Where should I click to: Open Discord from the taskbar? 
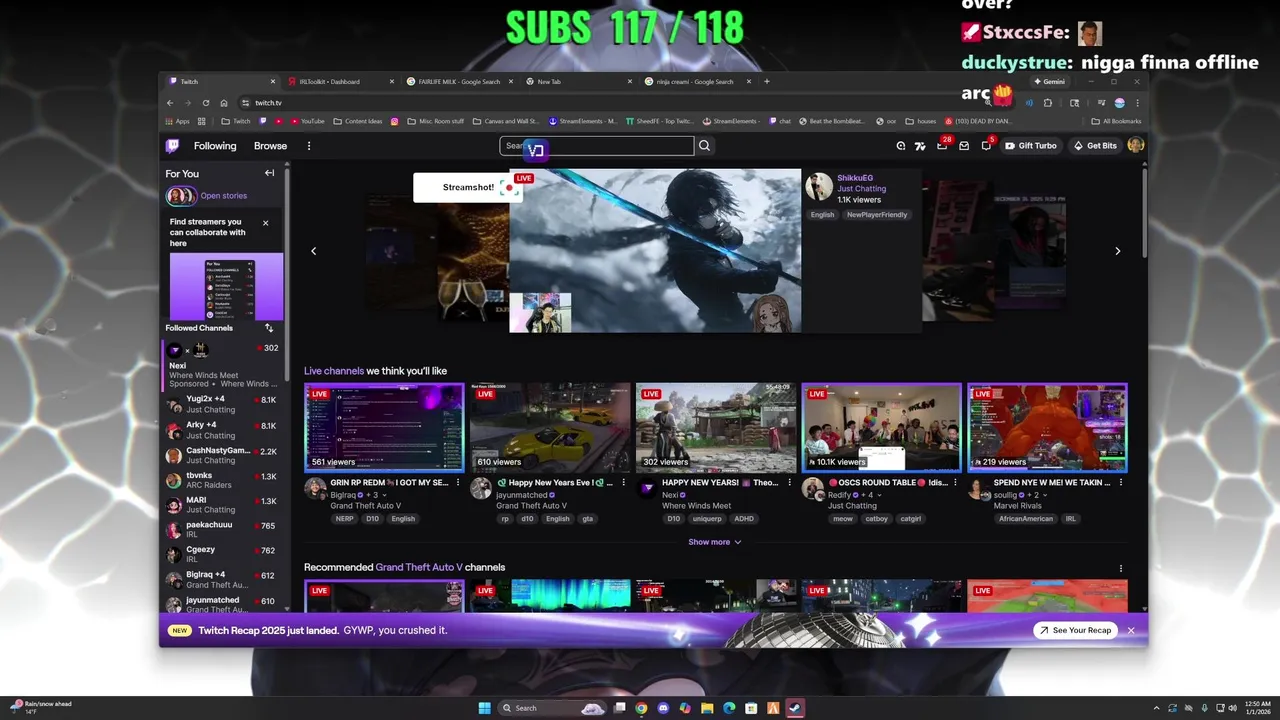click(663, 708)
